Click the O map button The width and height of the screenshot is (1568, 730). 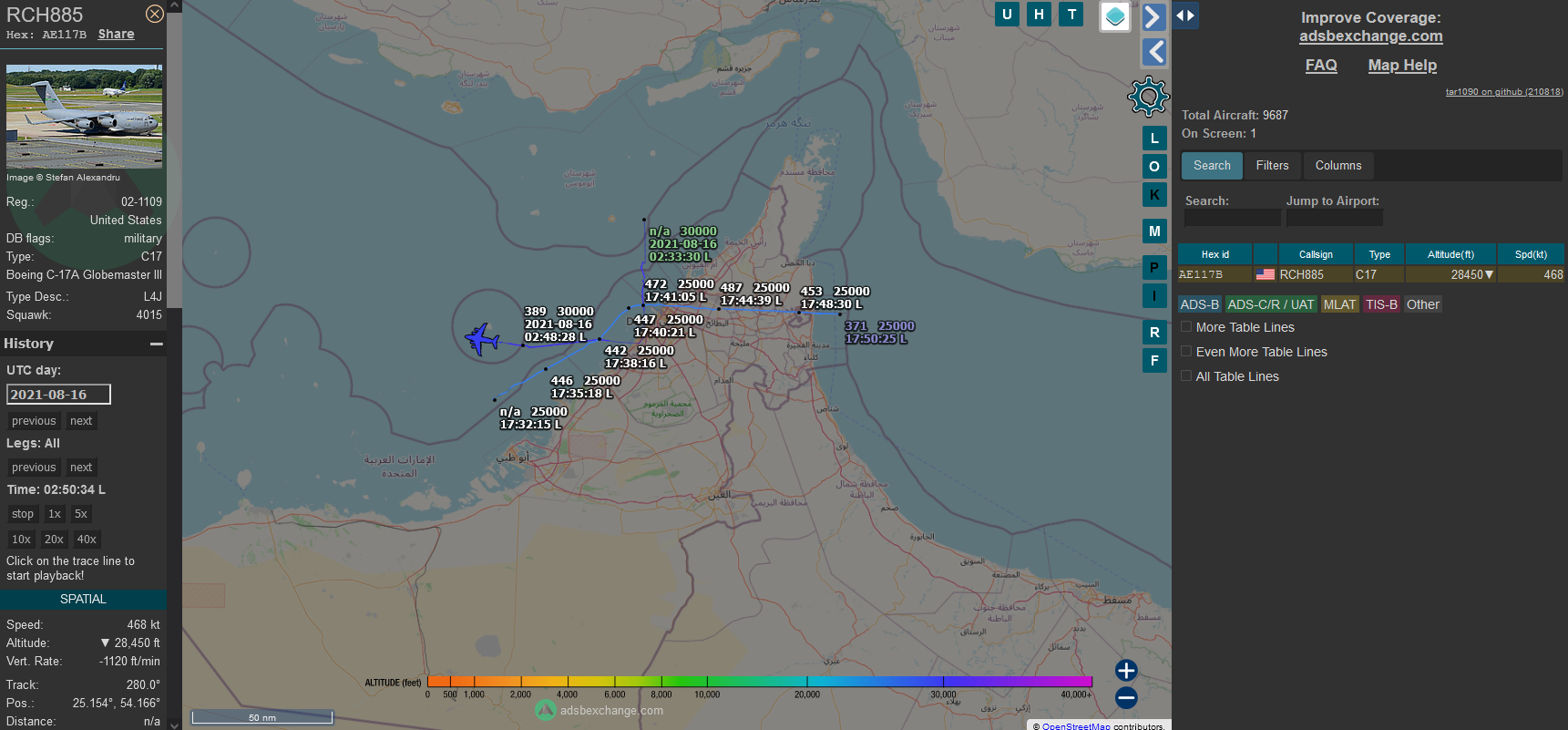tap(1154, 167)
